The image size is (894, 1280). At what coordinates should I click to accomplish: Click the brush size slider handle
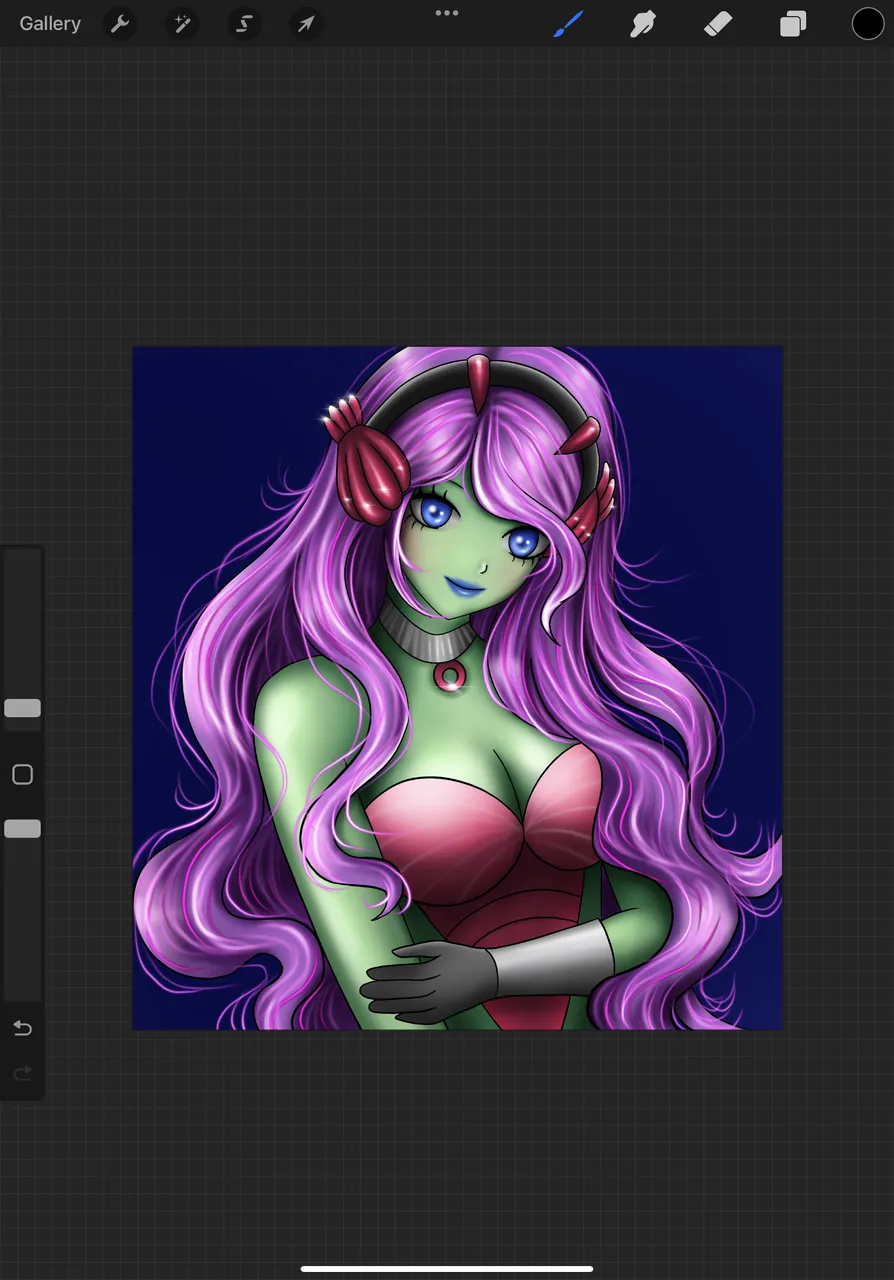click(22, 708)
